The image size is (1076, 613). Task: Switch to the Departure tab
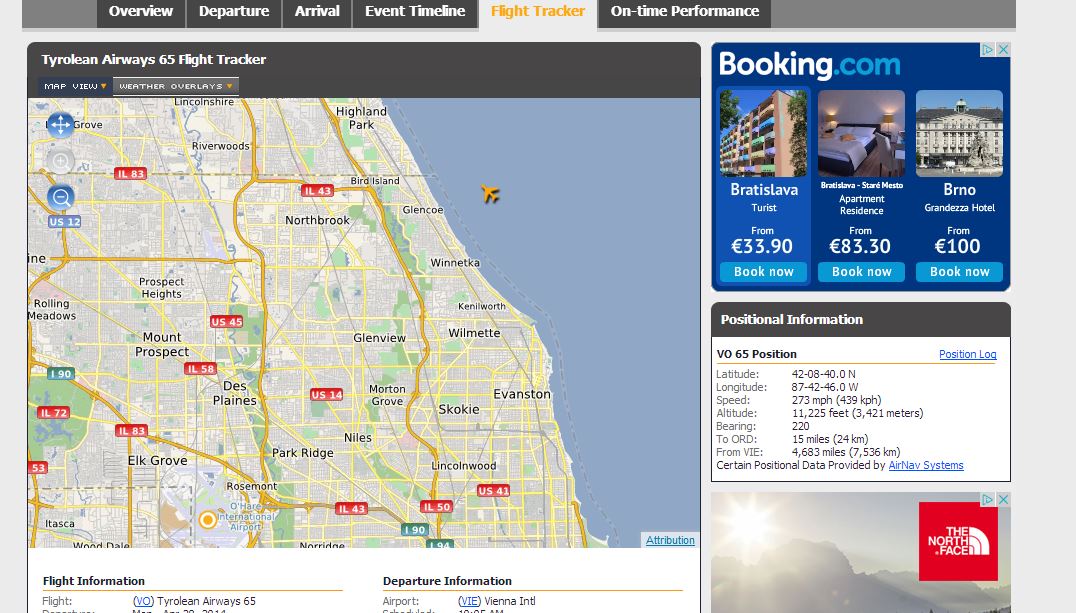[x=234, y=12]
